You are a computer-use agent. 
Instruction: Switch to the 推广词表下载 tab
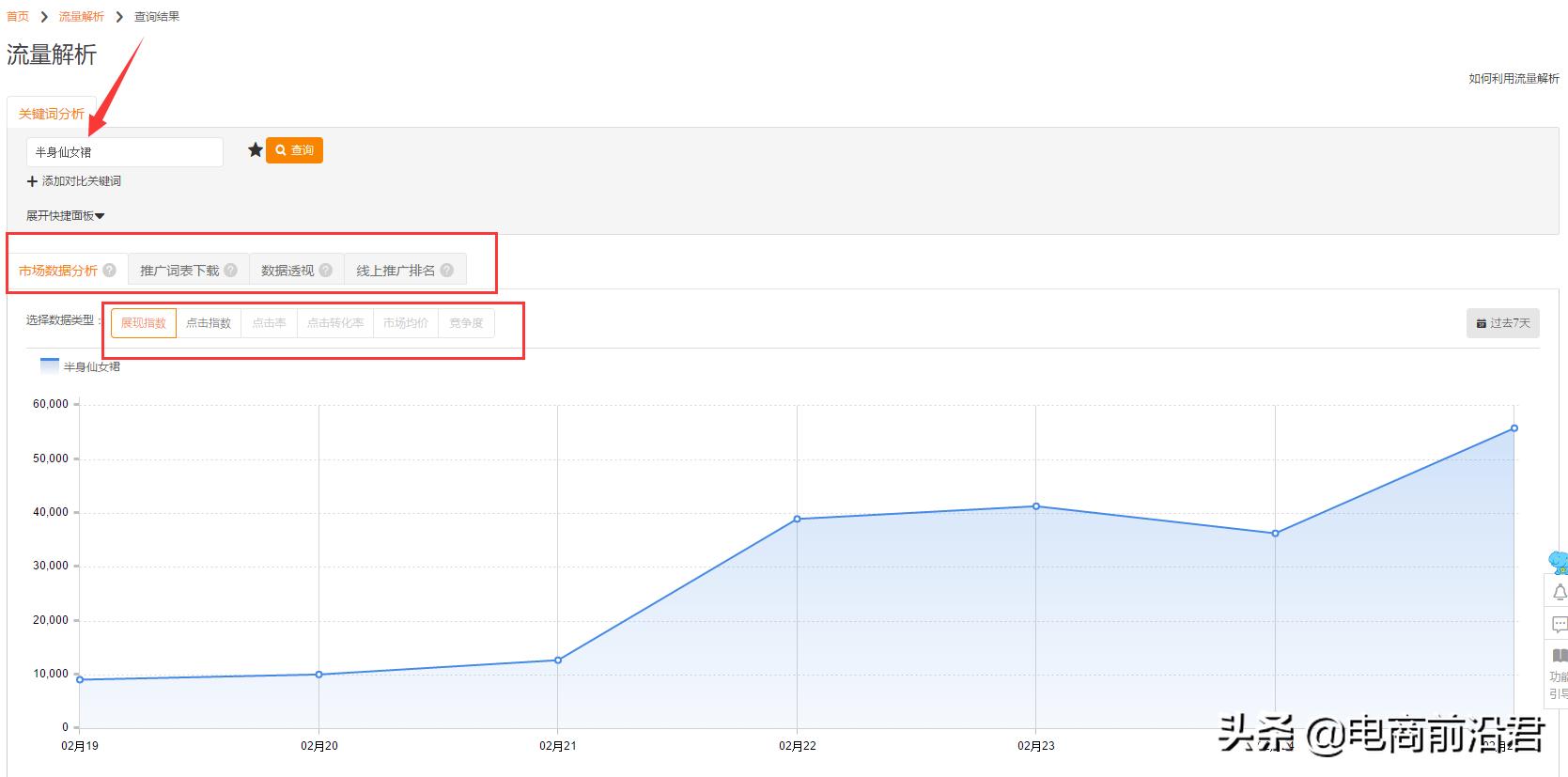click(179, 271)
